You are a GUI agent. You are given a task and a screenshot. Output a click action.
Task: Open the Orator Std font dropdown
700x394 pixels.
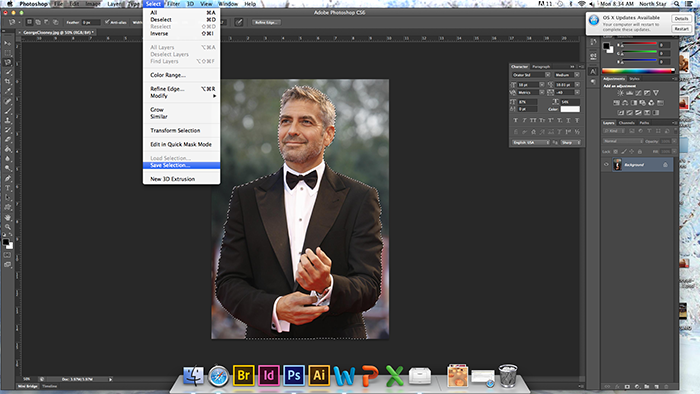[547, 75]
